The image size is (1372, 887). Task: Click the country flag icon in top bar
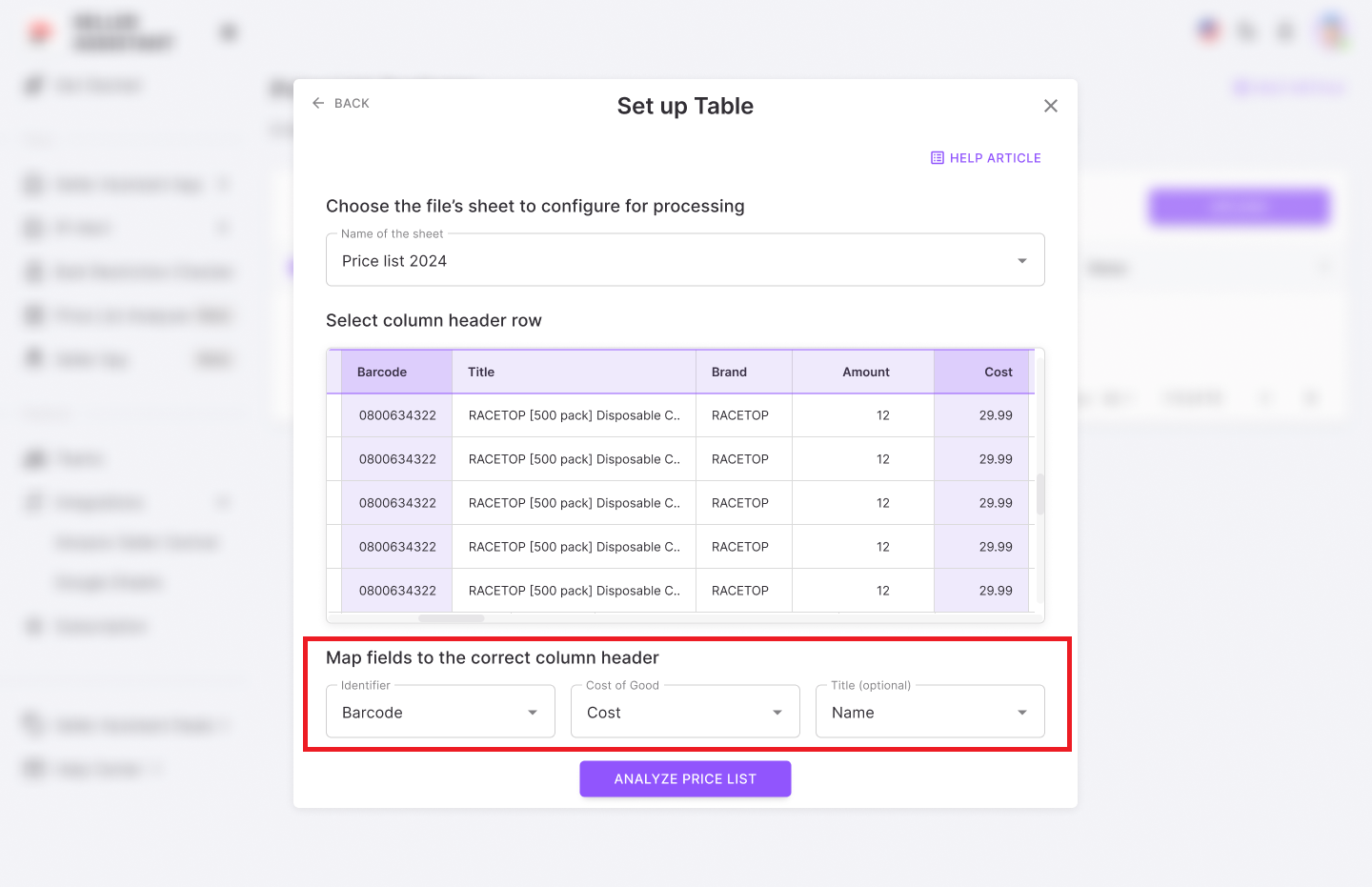coord(1208,30)
